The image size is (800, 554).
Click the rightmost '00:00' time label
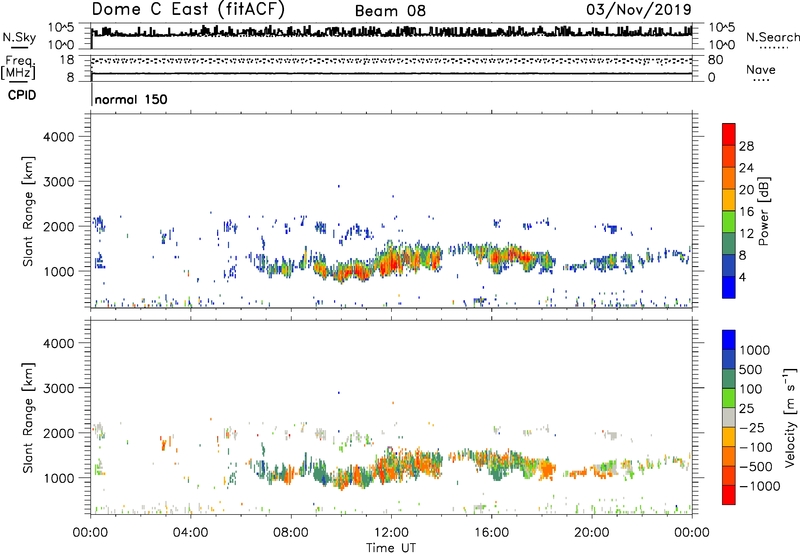[x=691, y=533]
